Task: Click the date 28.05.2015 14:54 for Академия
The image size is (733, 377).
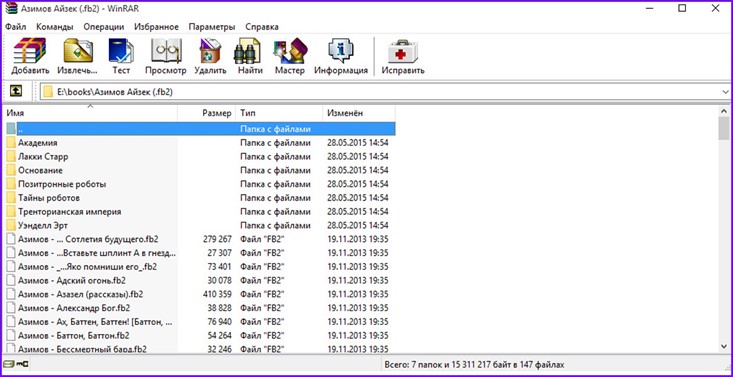Action: pos(358,143)
